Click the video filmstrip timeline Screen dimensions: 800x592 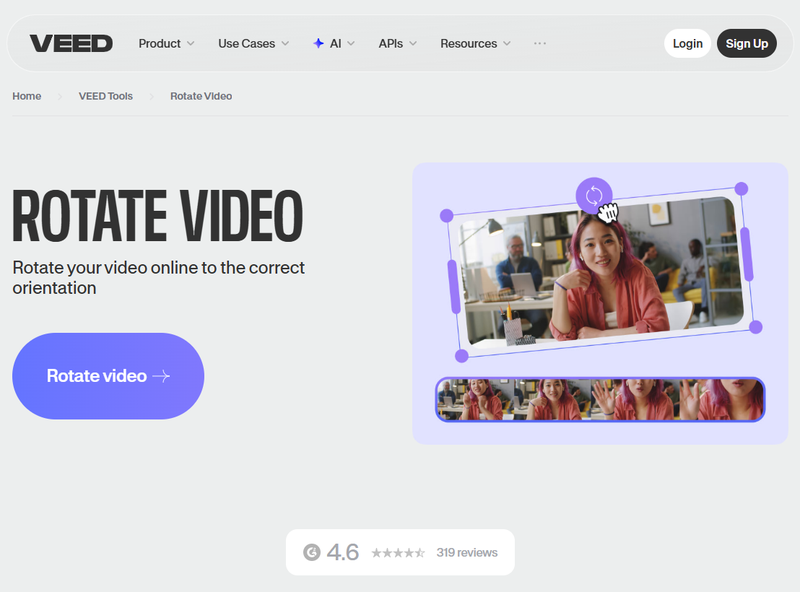600,400
